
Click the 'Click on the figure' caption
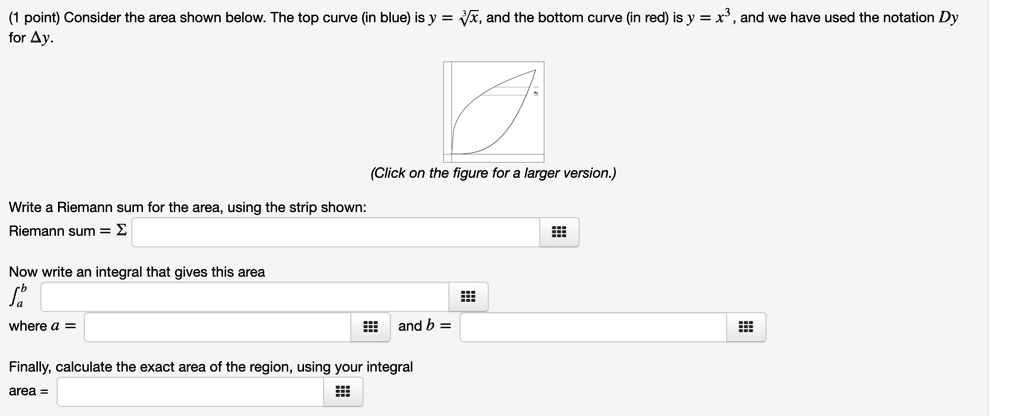494,173
